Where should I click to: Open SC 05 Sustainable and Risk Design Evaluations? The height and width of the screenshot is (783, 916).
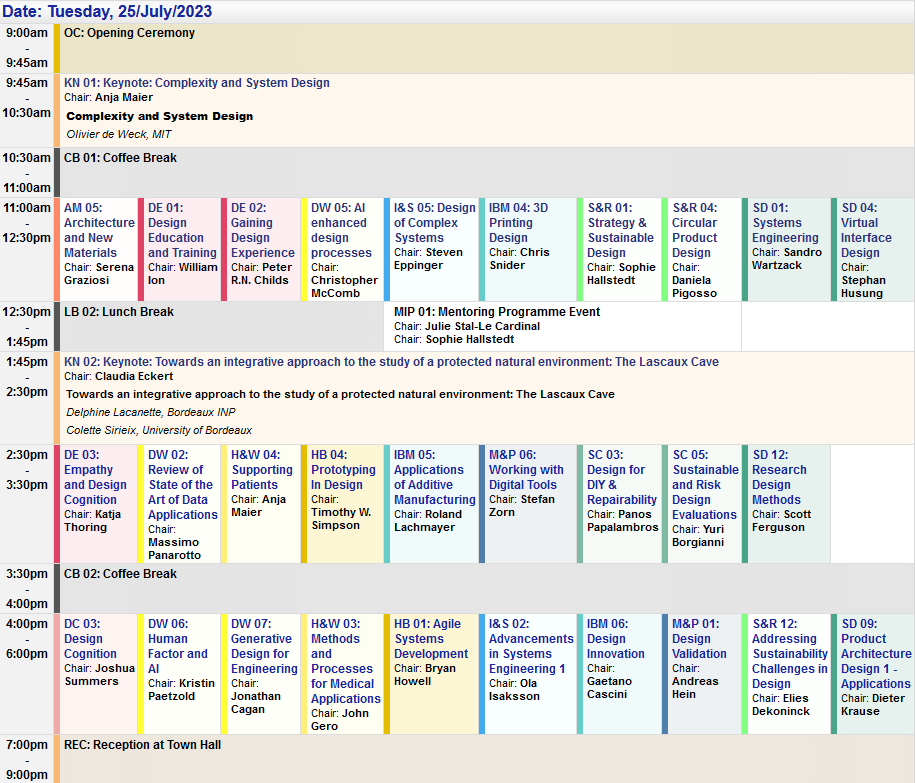pos(705,485)
